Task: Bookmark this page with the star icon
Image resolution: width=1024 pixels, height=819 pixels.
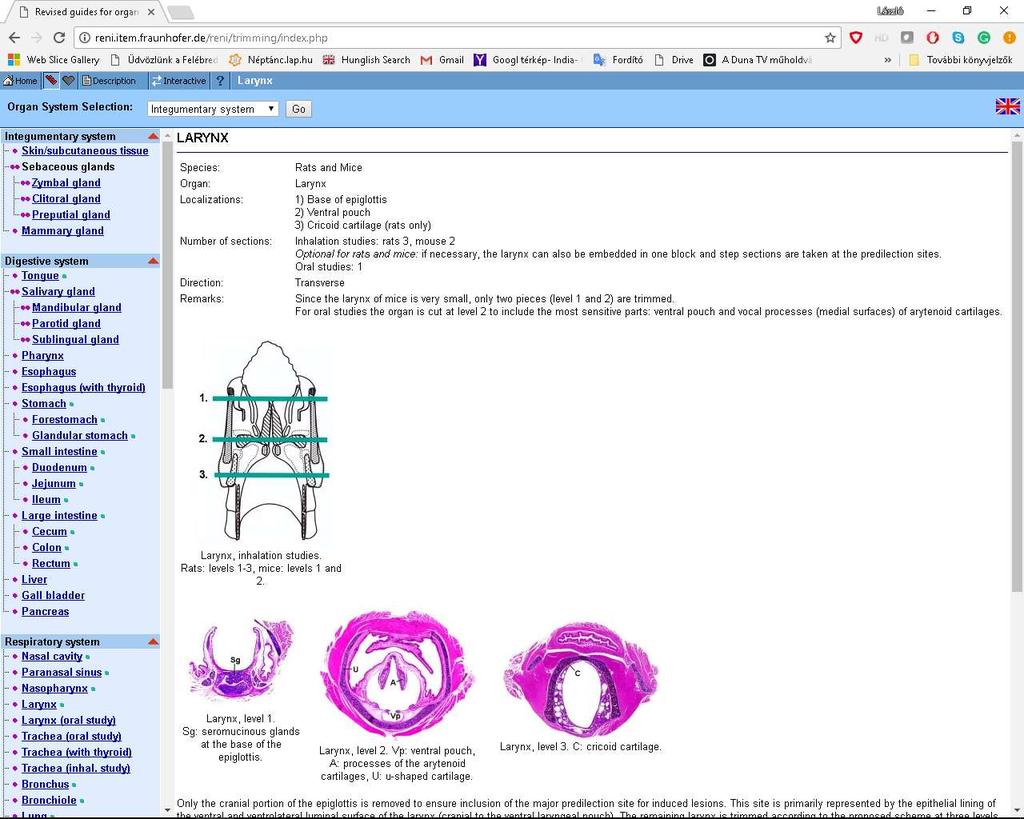Action: (x=830, y=38)
